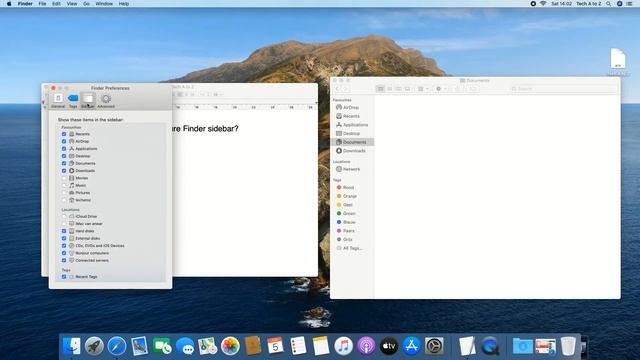Open the Go menu
640x360 pixels.
(86, 4)
